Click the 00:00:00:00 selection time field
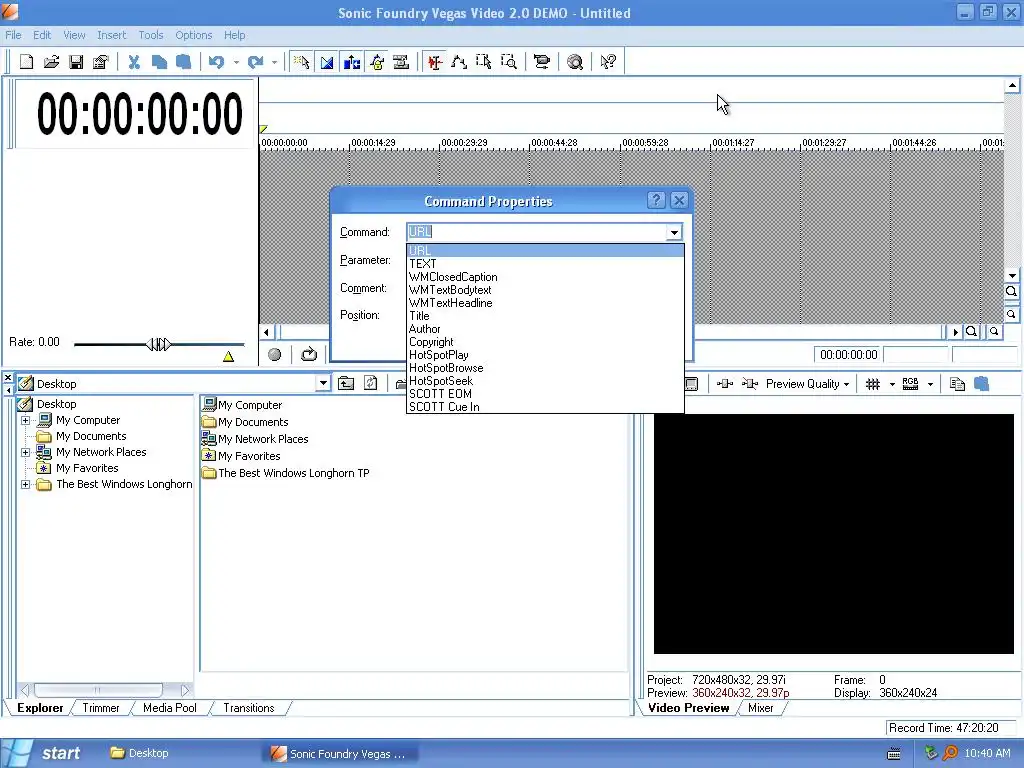 [848, 355]
